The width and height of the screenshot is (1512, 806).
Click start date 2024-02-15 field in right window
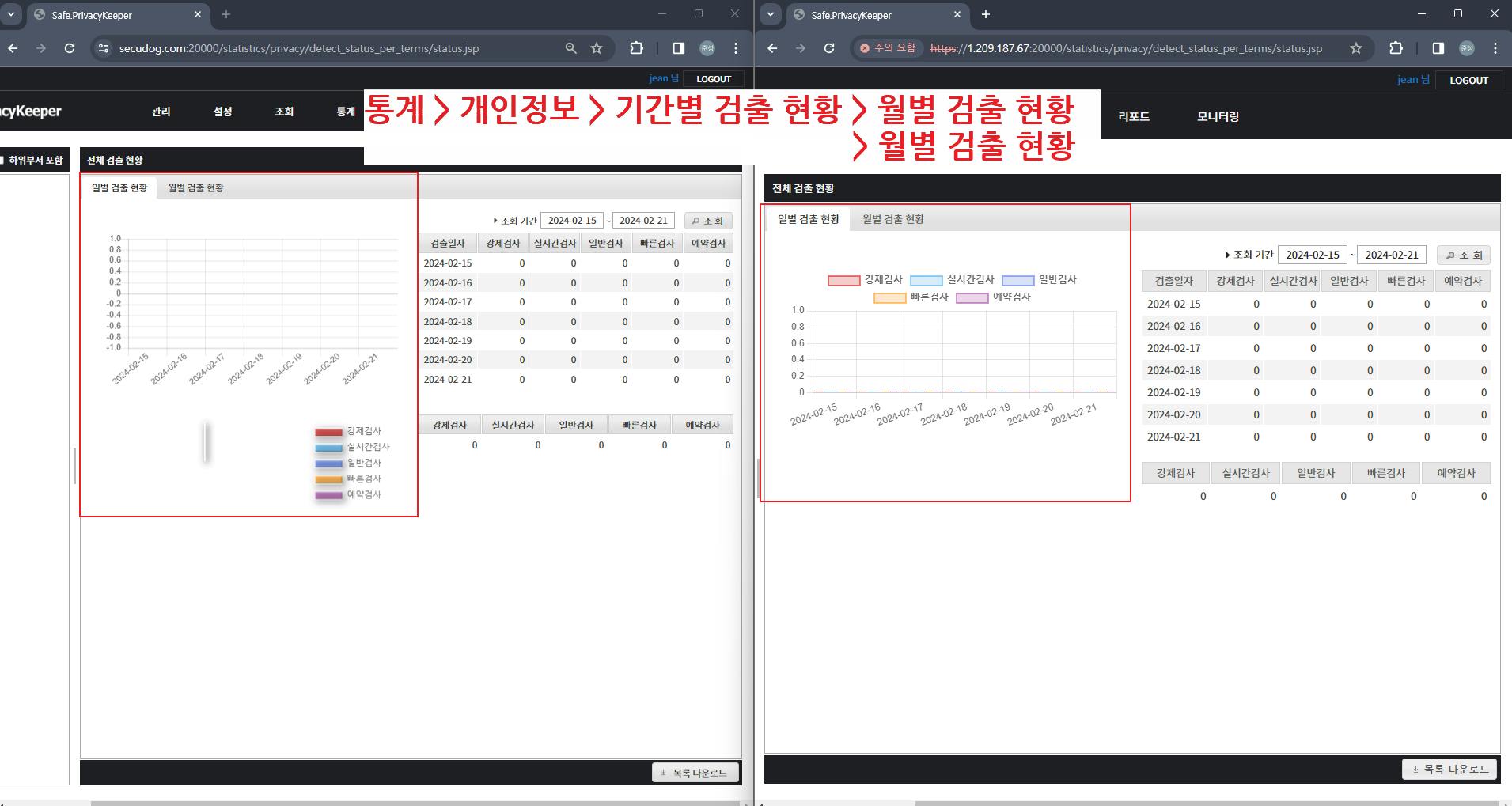click(x=1313, y=255)
